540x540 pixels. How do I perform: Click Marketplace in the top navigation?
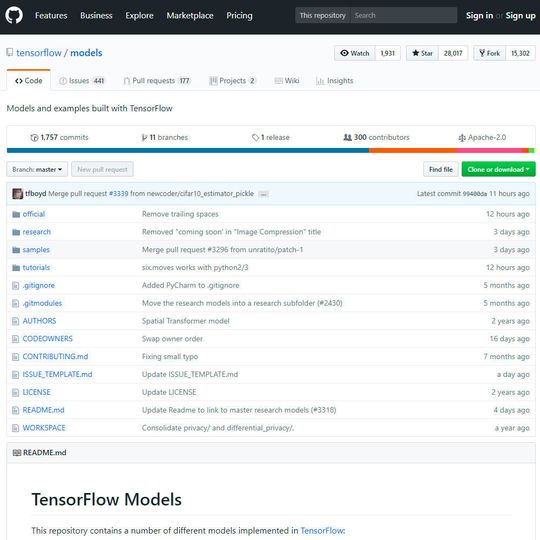click(190, 15)
